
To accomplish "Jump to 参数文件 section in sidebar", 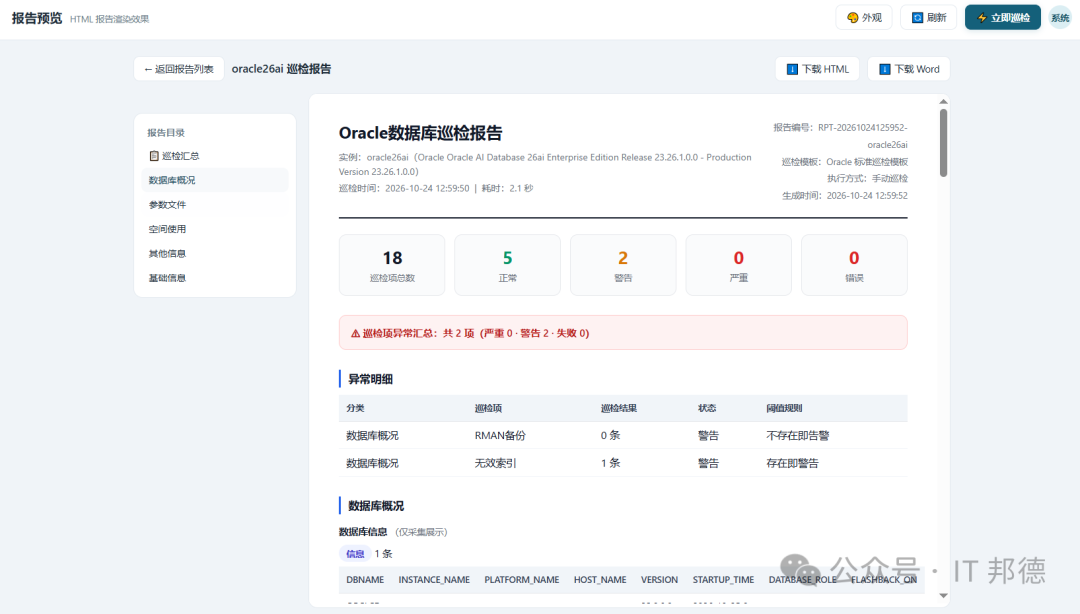I will pos(215,205).
